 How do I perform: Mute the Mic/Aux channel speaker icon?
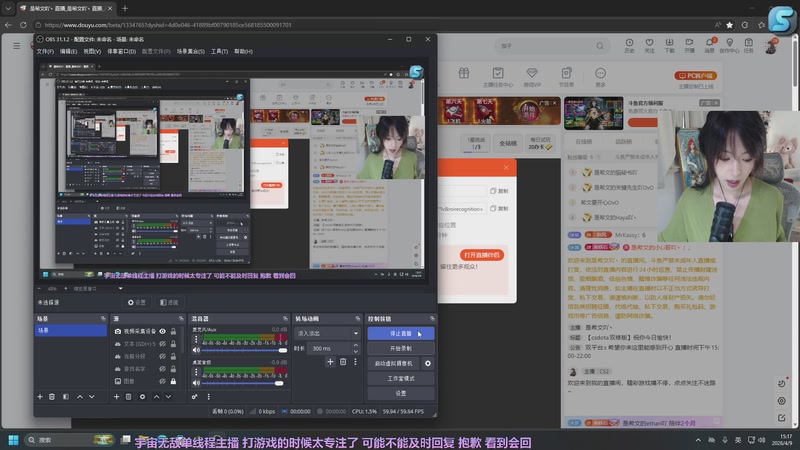196,350
